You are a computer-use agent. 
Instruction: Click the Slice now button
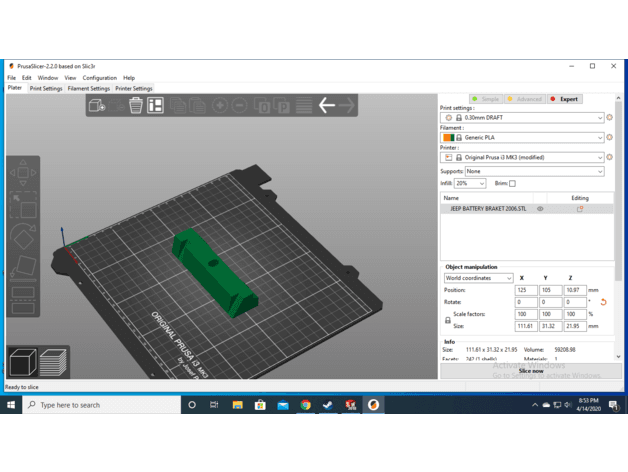coord(531,371)
